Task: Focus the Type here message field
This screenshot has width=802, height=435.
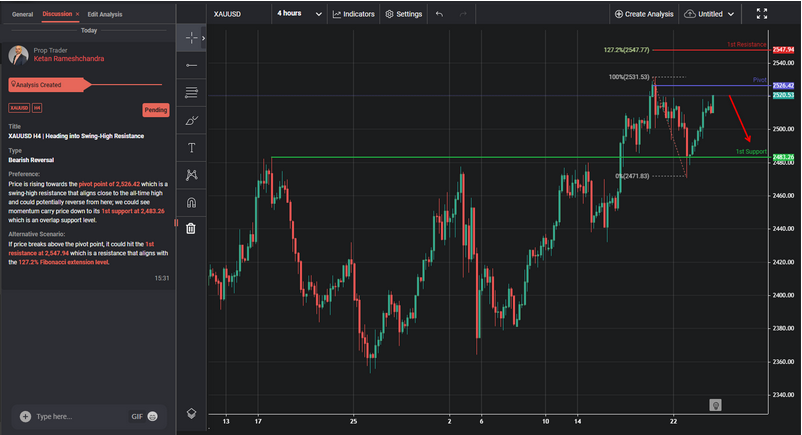Action: tap(79, 417)
